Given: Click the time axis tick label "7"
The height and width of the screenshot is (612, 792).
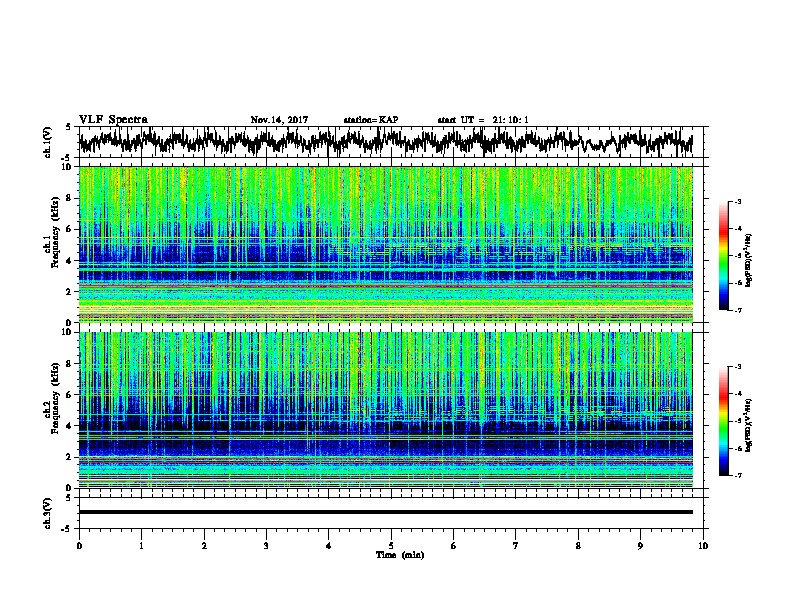Looking at the screenshot, I should (516, 546).
